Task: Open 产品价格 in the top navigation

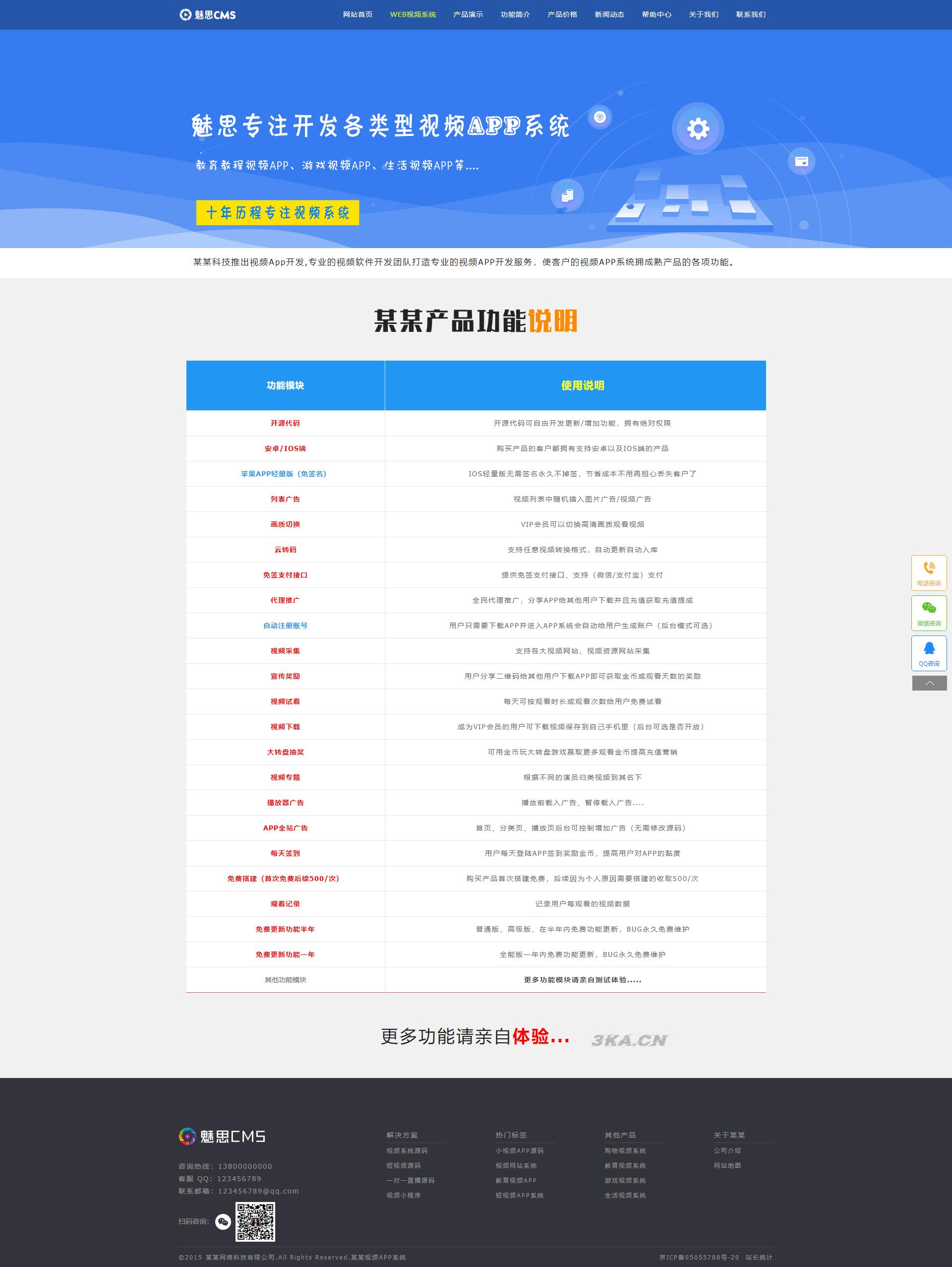Action: point(562,14)
